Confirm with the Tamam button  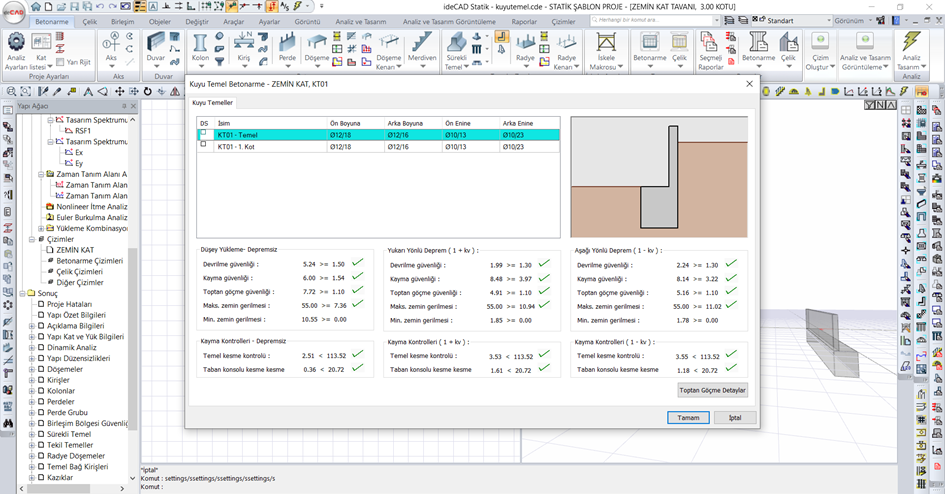pyautogui.click(x=688, y=417)
